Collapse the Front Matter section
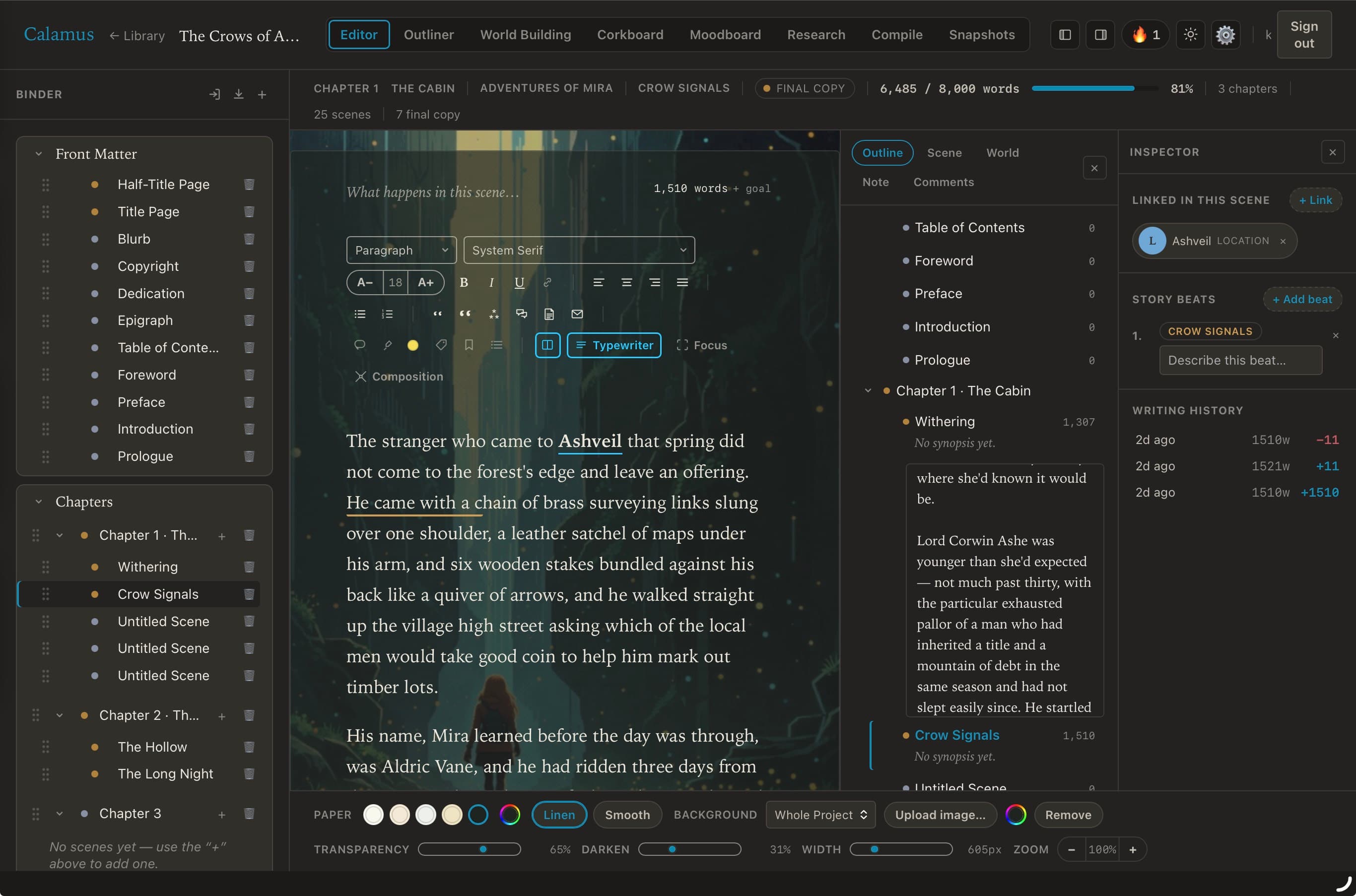This screenshot has width=1356, height=896. (x=38, y=154)
